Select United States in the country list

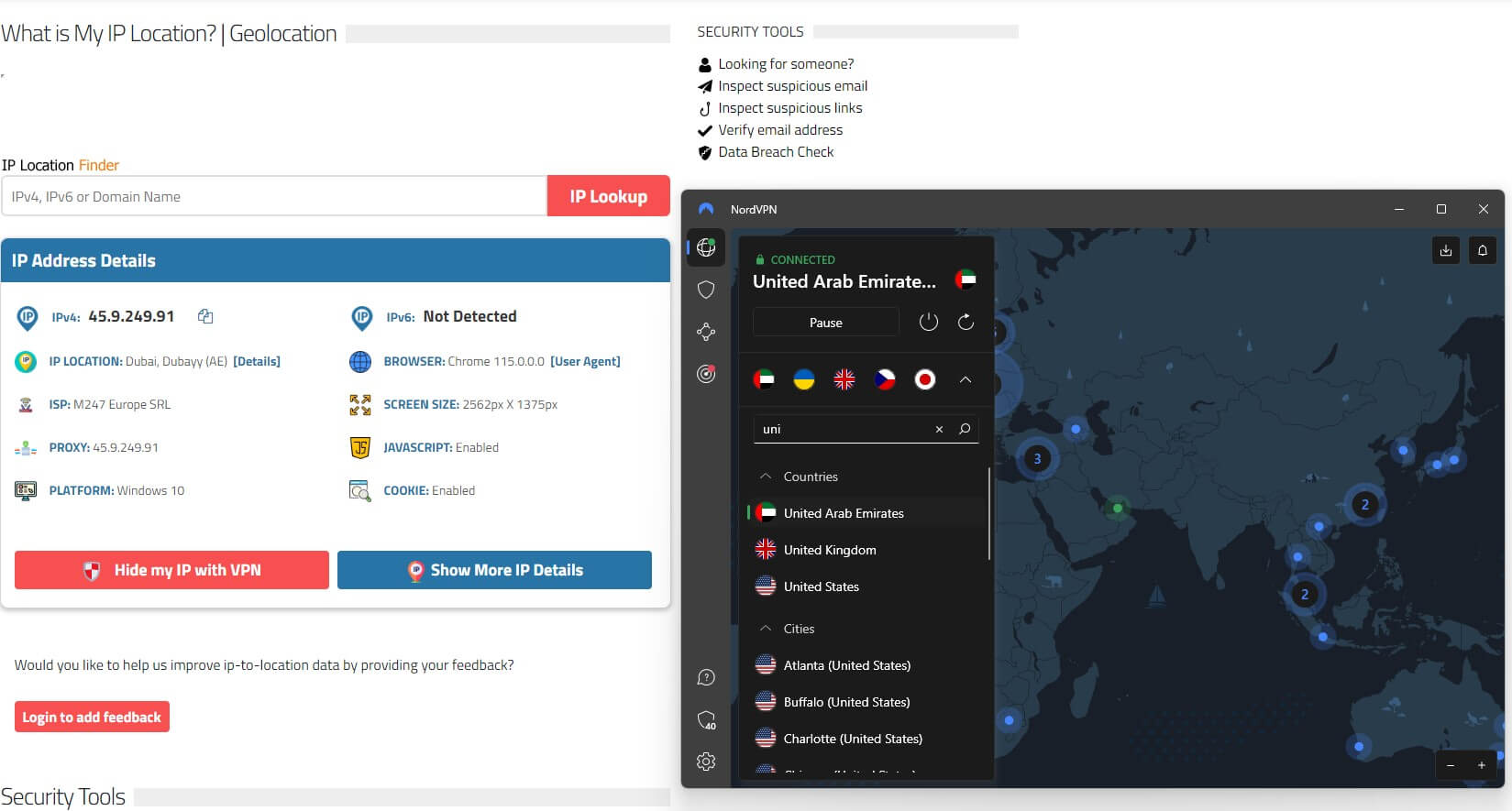[866, 586]
